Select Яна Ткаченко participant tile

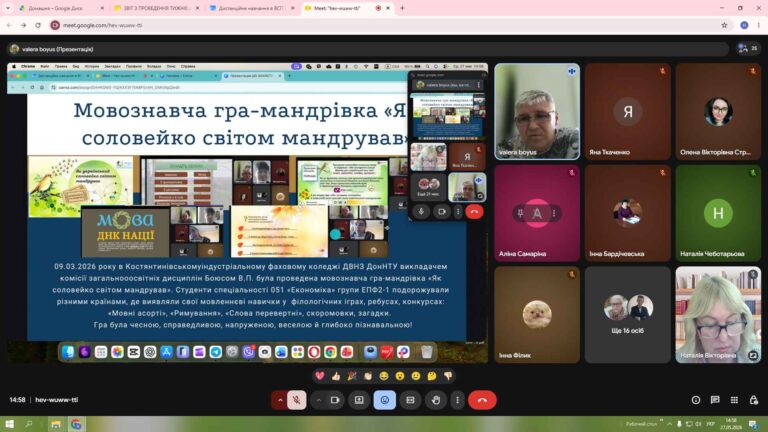coord(627,111)
